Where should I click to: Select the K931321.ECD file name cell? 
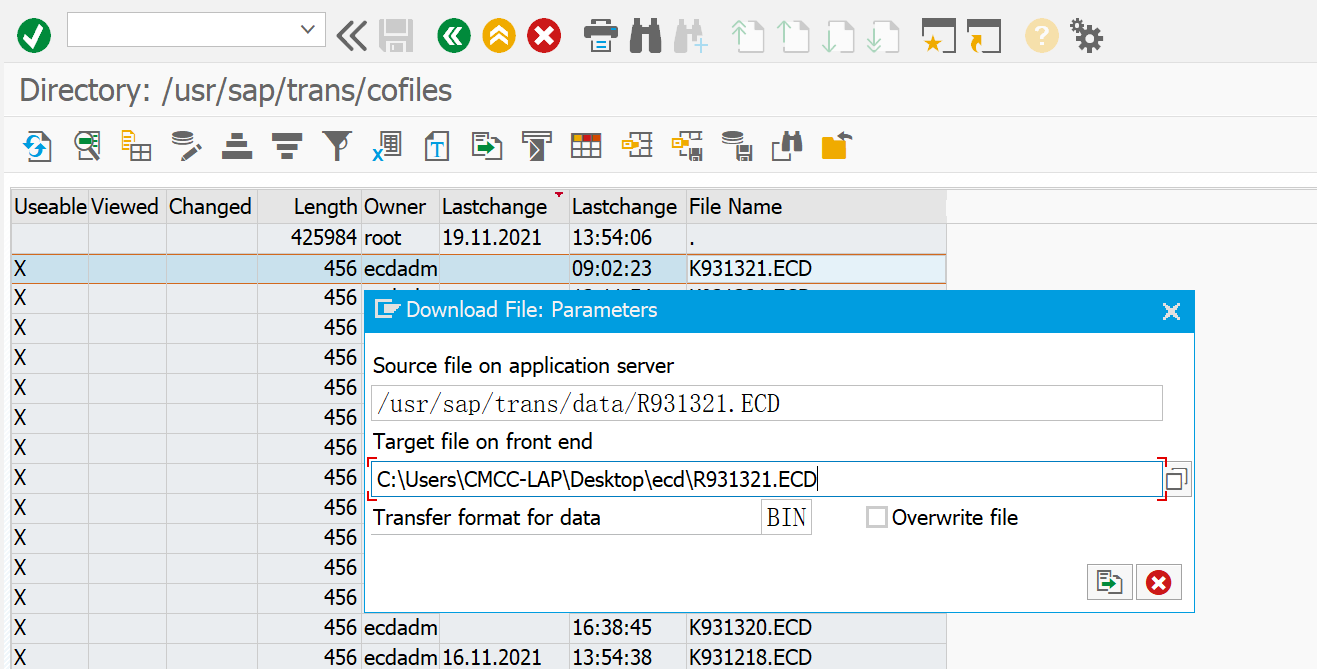(x=816, y=269)
